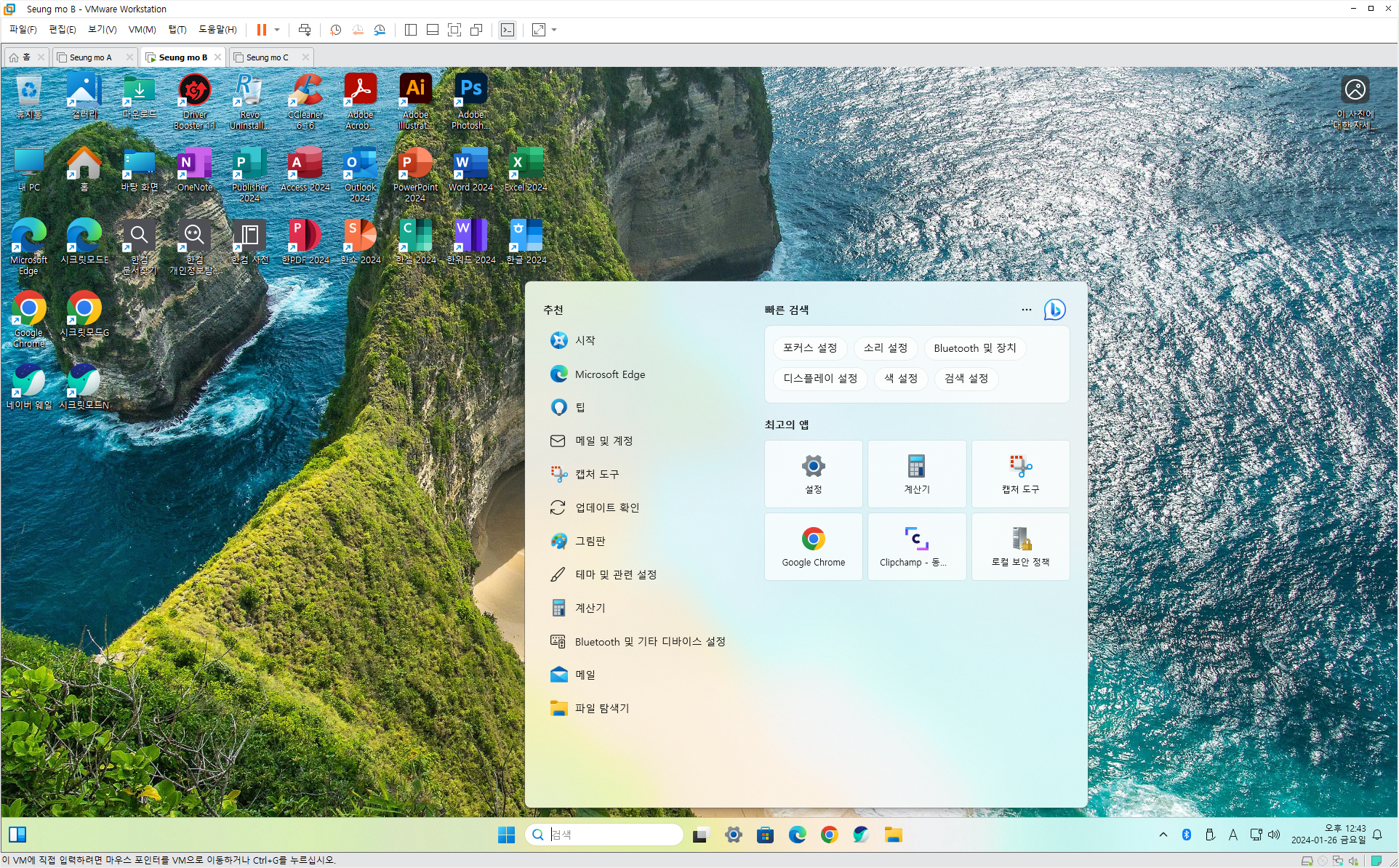Click the Suspend (pause) VM button
The image size is (1399, 868).
[x=261, y=30]
